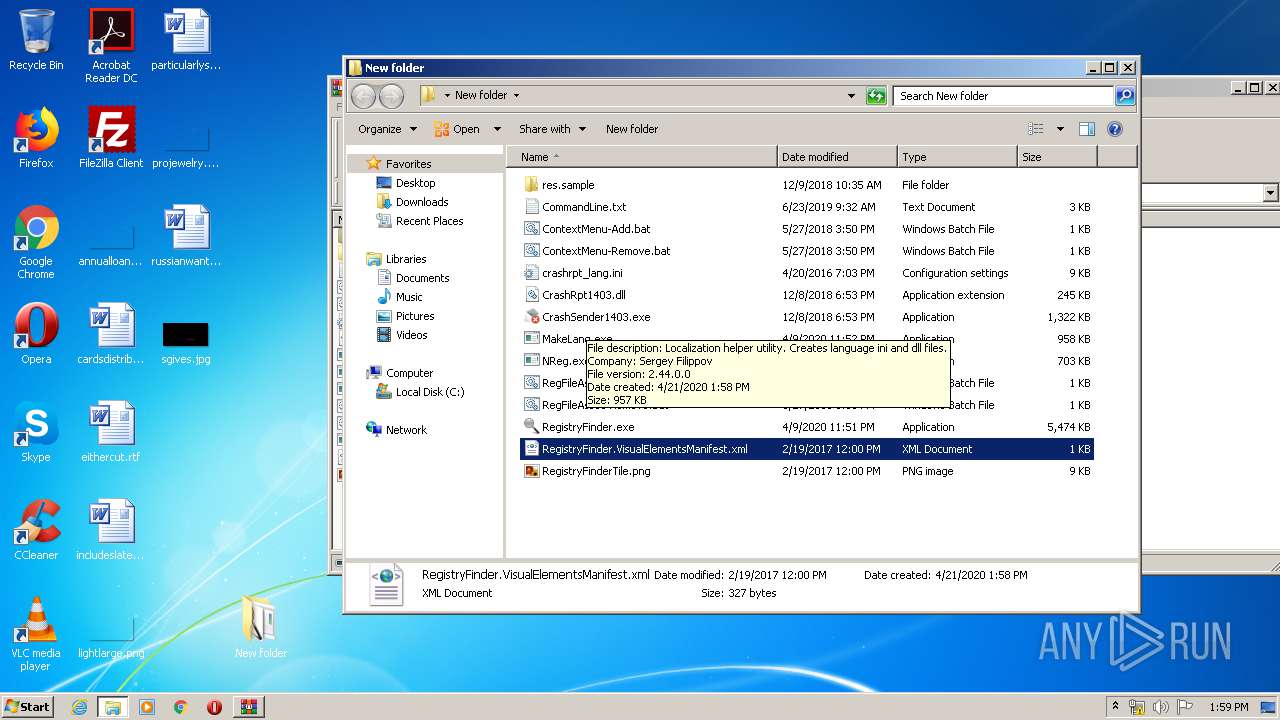Image resolution: width=1280 pixels, height=720 pixels.
Task: Open the Music library
Action: (409, 297)
